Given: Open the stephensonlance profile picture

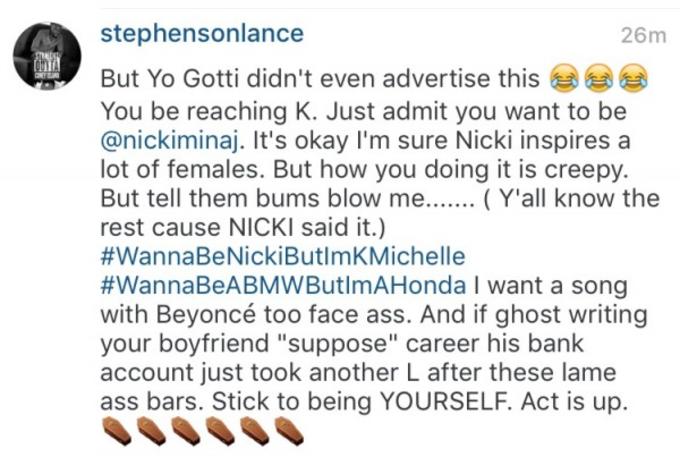Looking at the screenshot, I should click(x=47, y=56).
